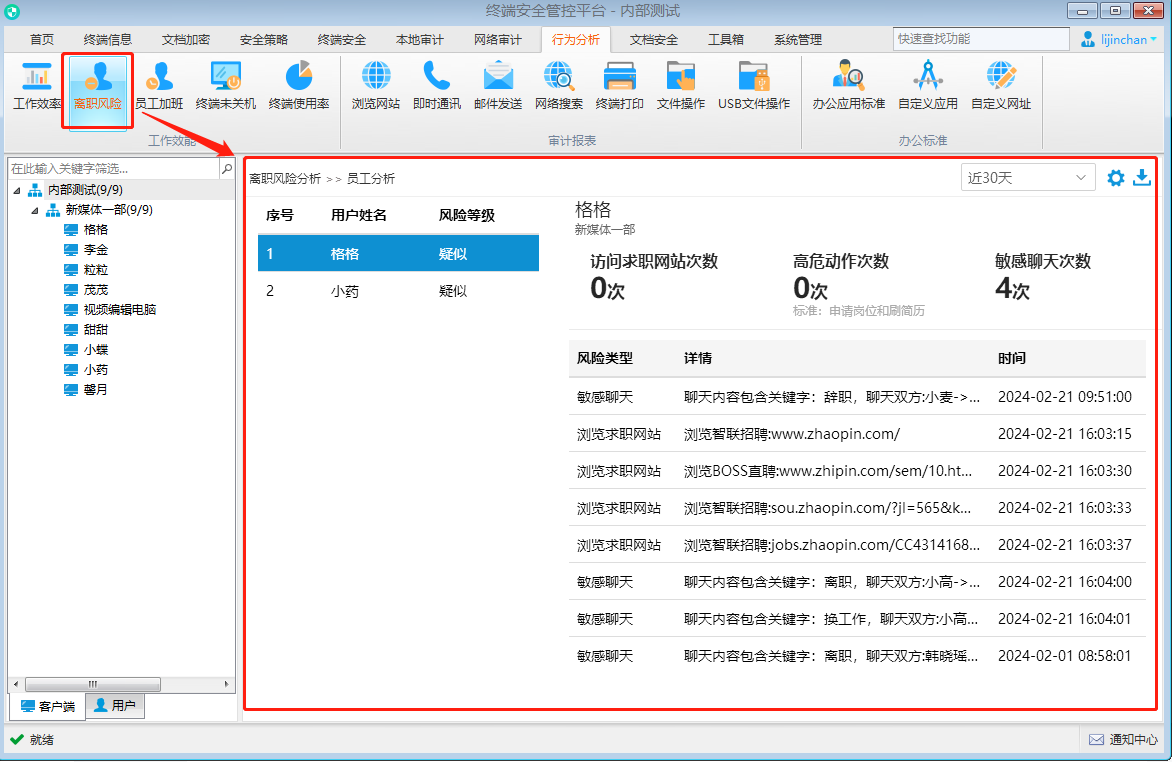Screen dimensions: 1172x762
Task: Open the 近30天 time range dropdown
Action: [1028, 178]
